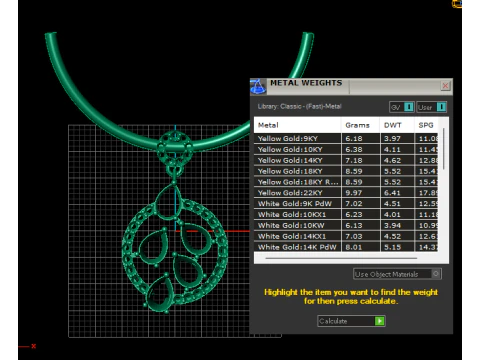Click the 7.03 grams value
The image size is (480, 360).
tap(354, 236)
